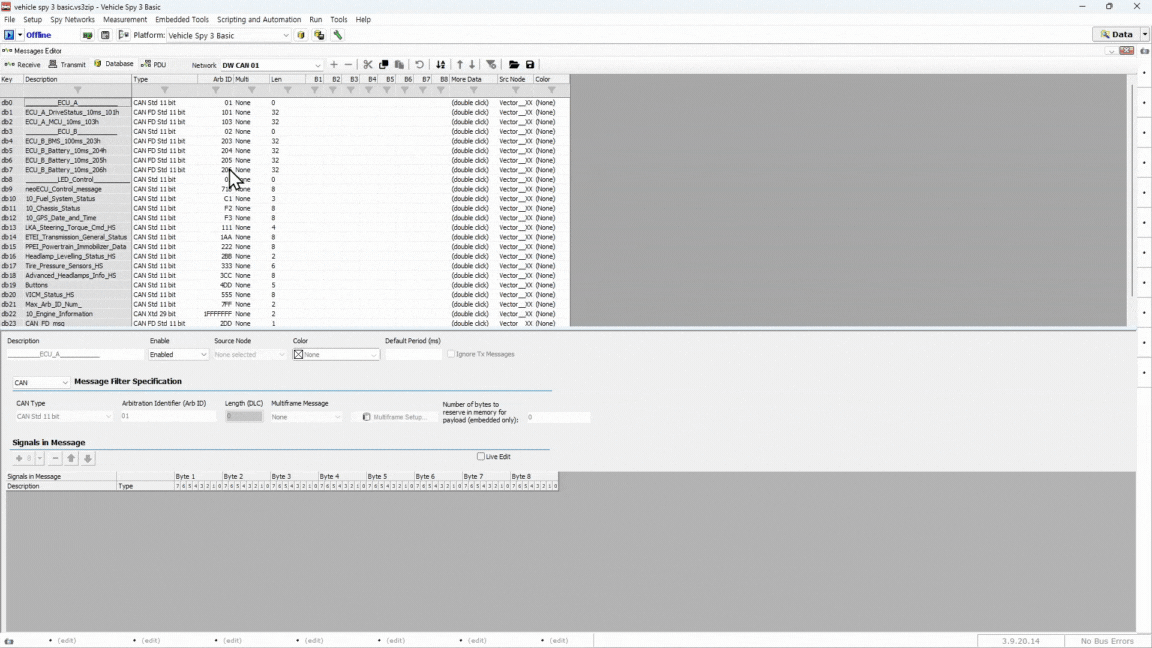This screenshot has width=1152, height=648.
Task: Click the plus icon to add message
Action: pos(334,65)
